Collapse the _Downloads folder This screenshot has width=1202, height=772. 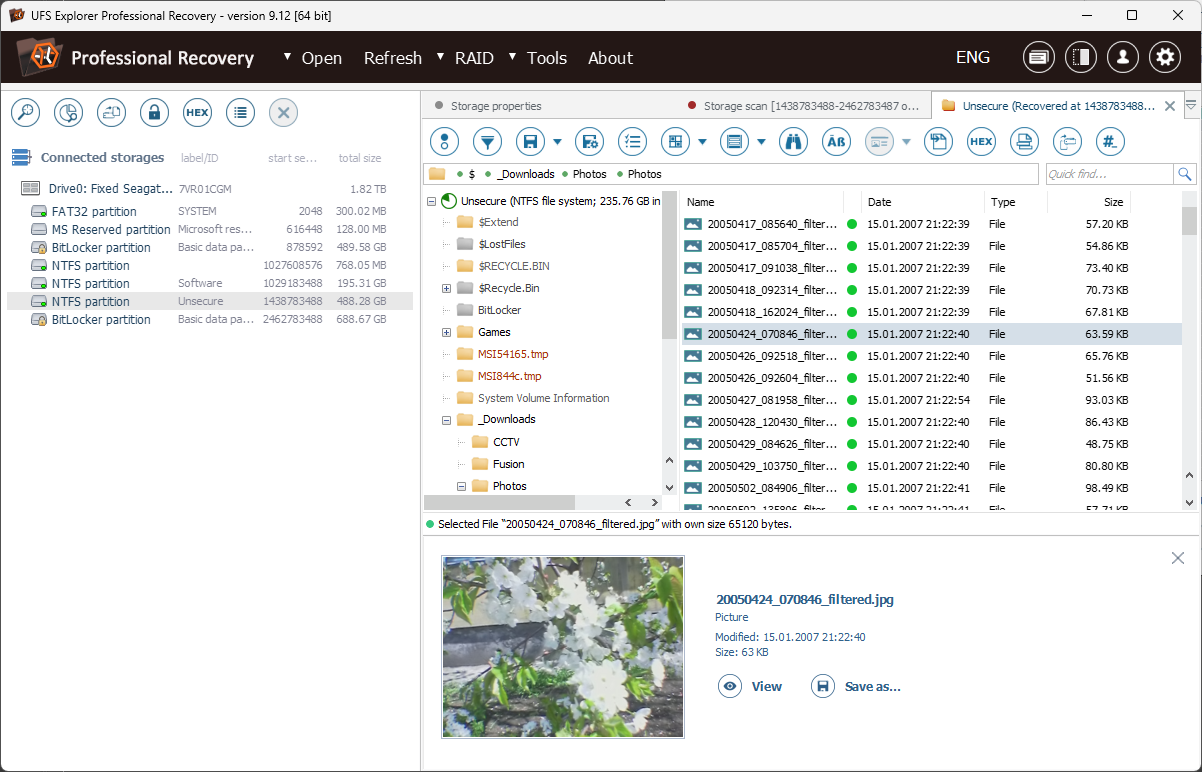[446, 419]
